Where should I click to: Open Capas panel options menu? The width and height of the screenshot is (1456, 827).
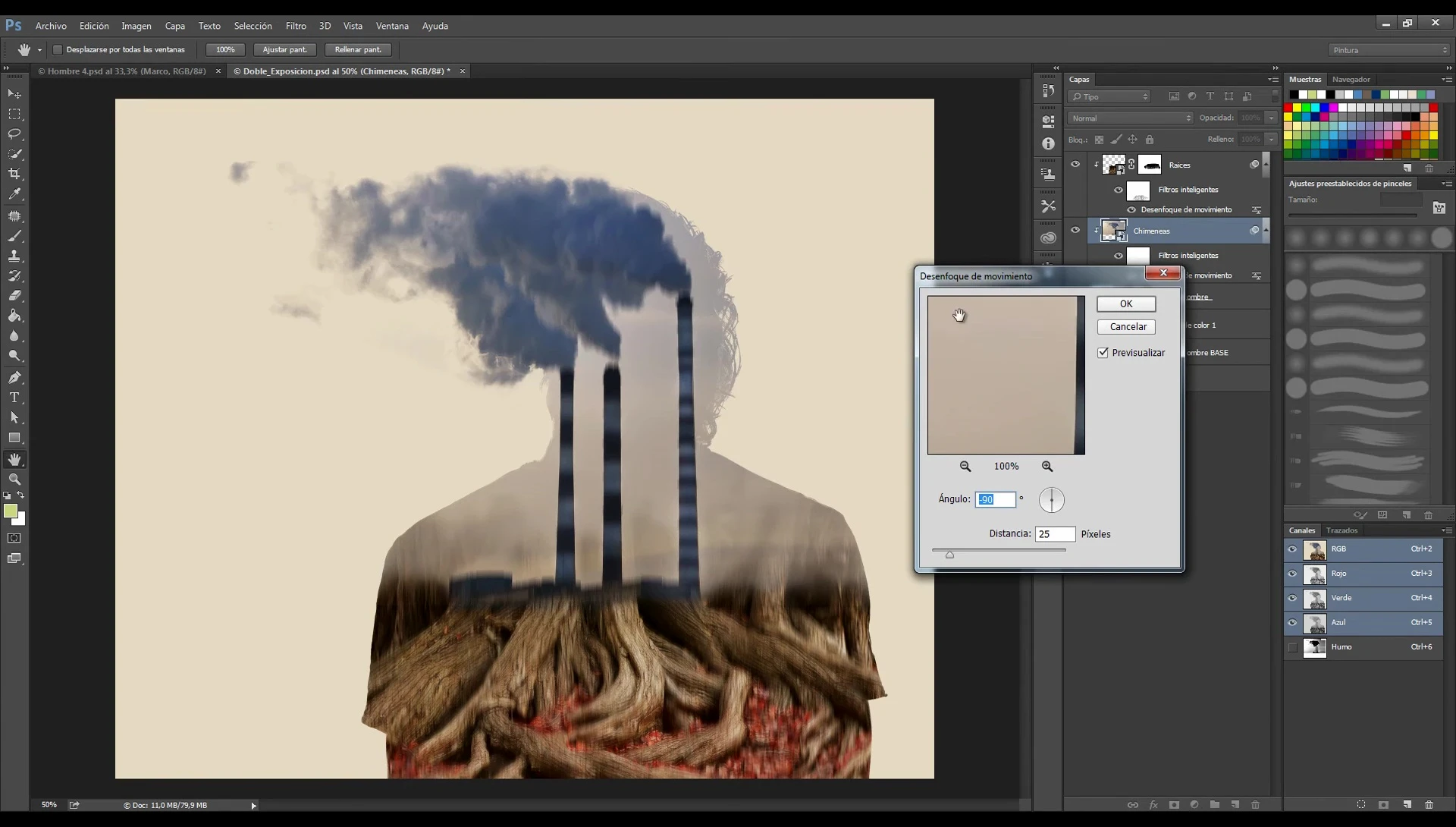coord(1272,79)
